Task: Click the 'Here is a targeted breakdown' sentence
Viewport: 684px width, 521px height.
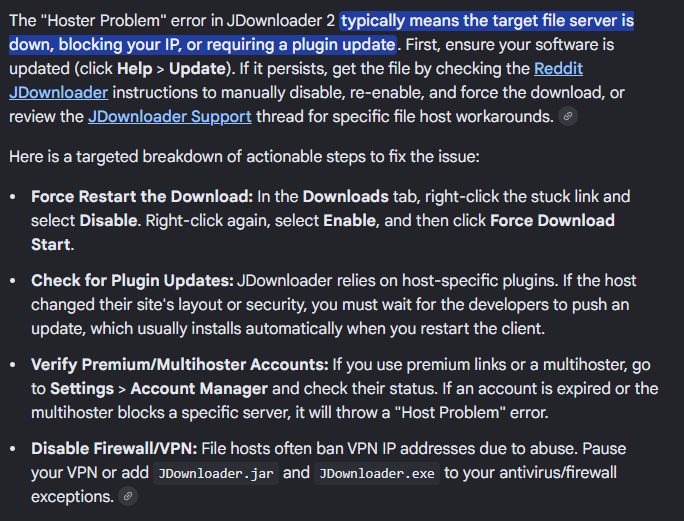Action: (244, 157)
